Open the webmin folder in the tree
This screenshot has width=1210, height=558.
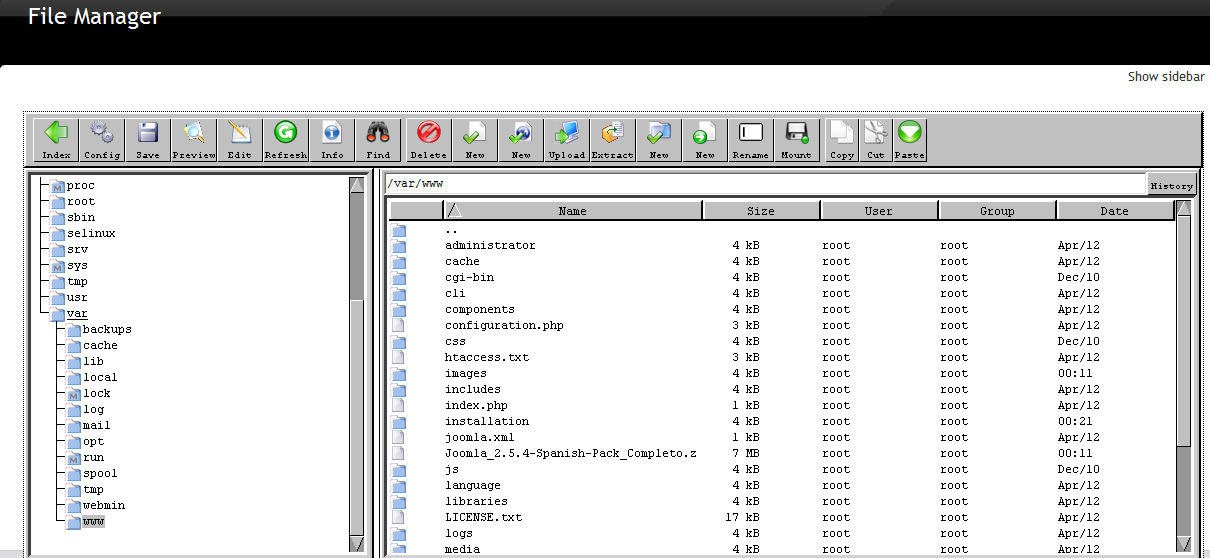103,505
